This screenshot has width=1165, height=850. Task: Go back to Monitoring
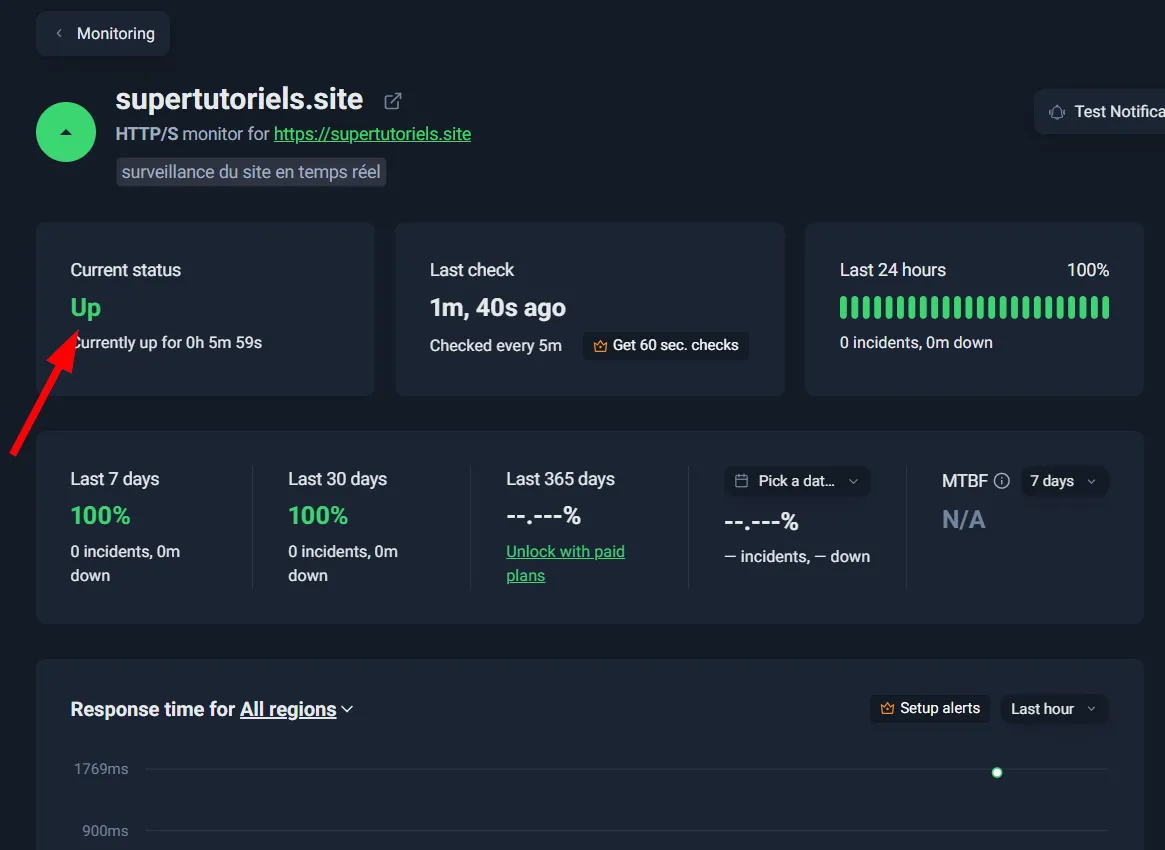tap(103, 33)
